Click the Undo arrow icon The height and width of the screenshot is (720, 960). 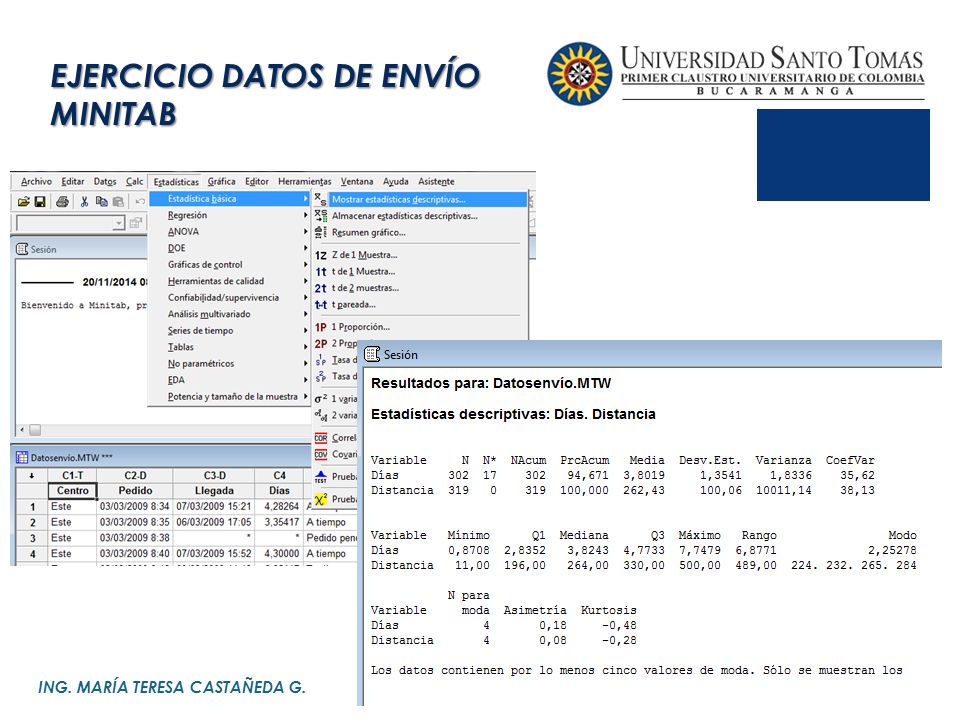[140, 201]
